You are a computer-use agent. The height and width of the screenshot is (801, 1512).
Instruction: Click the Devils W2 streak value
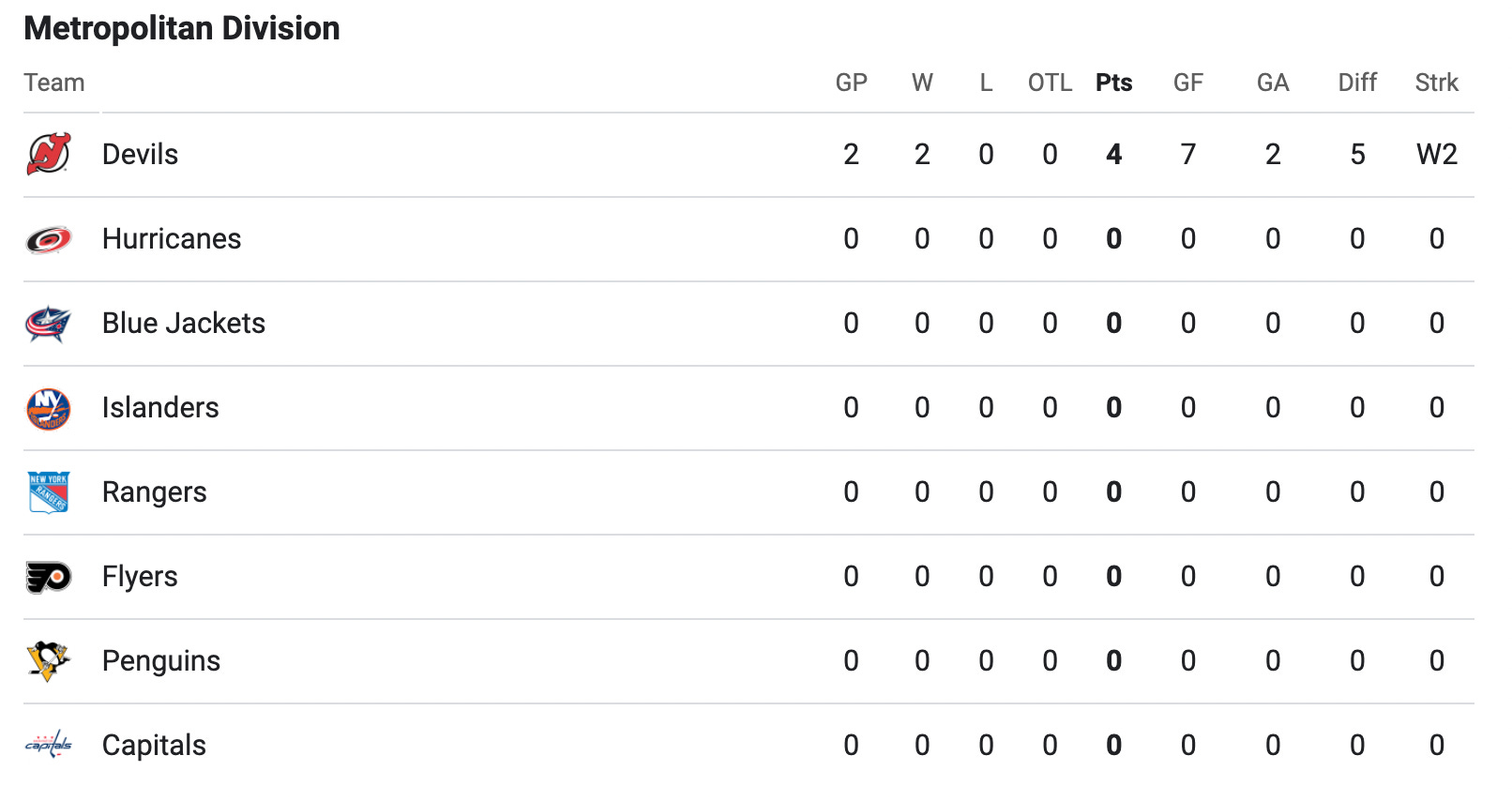tap(1437, 155)
